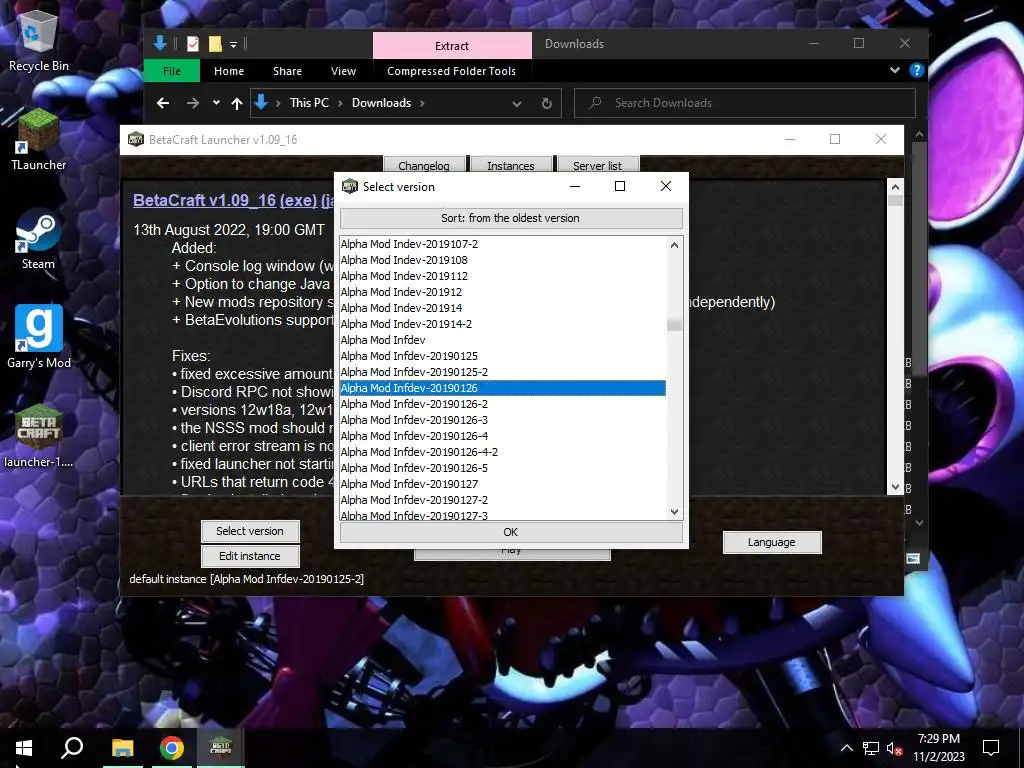Show hidden system tray icons

tap(846, 748)
